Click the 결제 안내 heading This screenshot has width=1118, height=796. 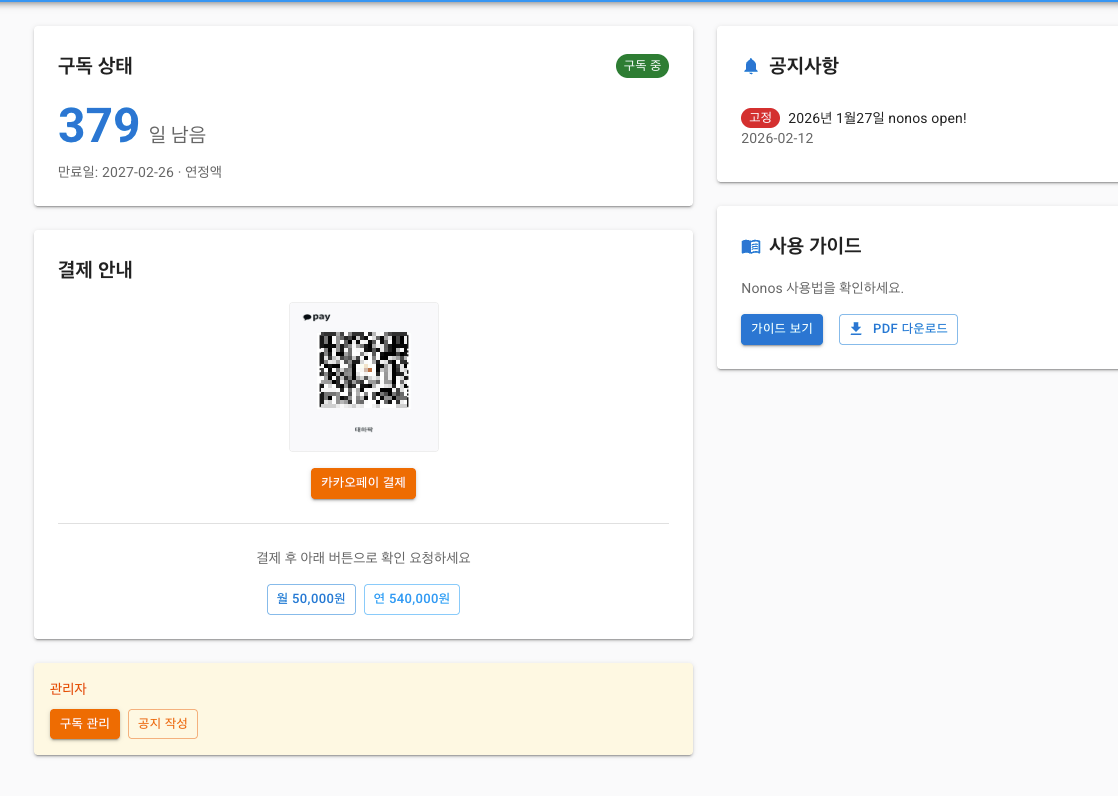click(95, 270)
